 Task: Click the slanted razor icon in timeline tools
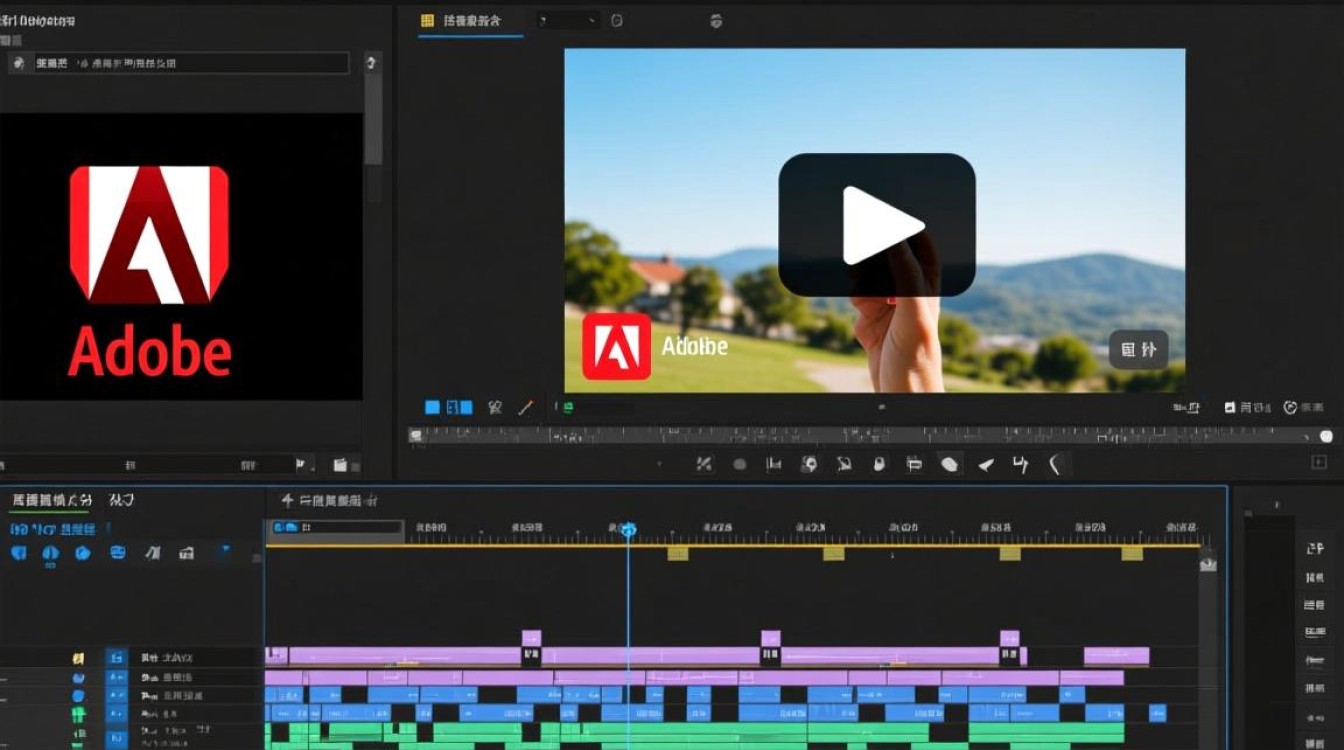[152, 552]
